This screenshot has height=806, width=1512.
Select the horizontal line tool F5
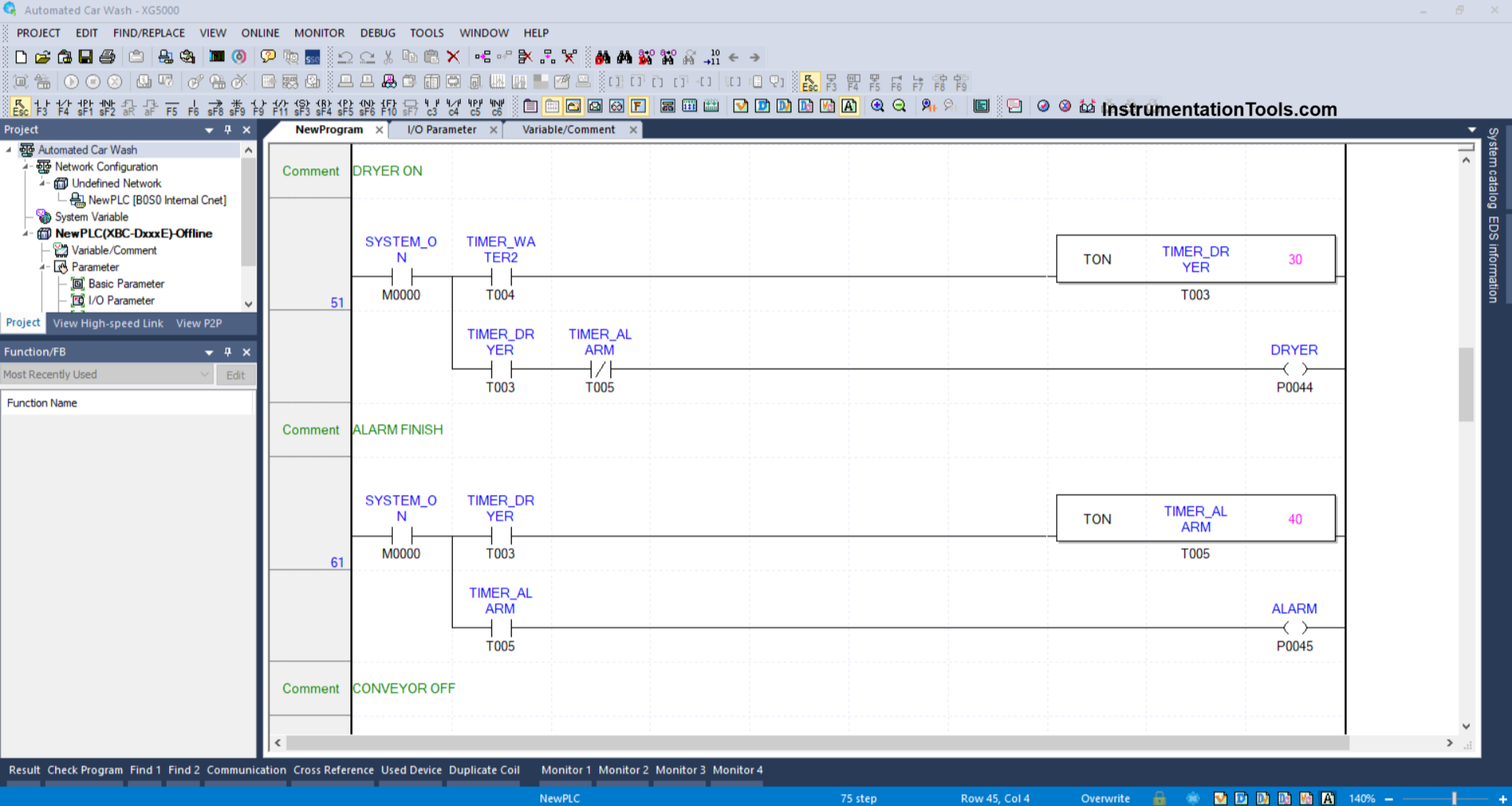click(173, 106)
